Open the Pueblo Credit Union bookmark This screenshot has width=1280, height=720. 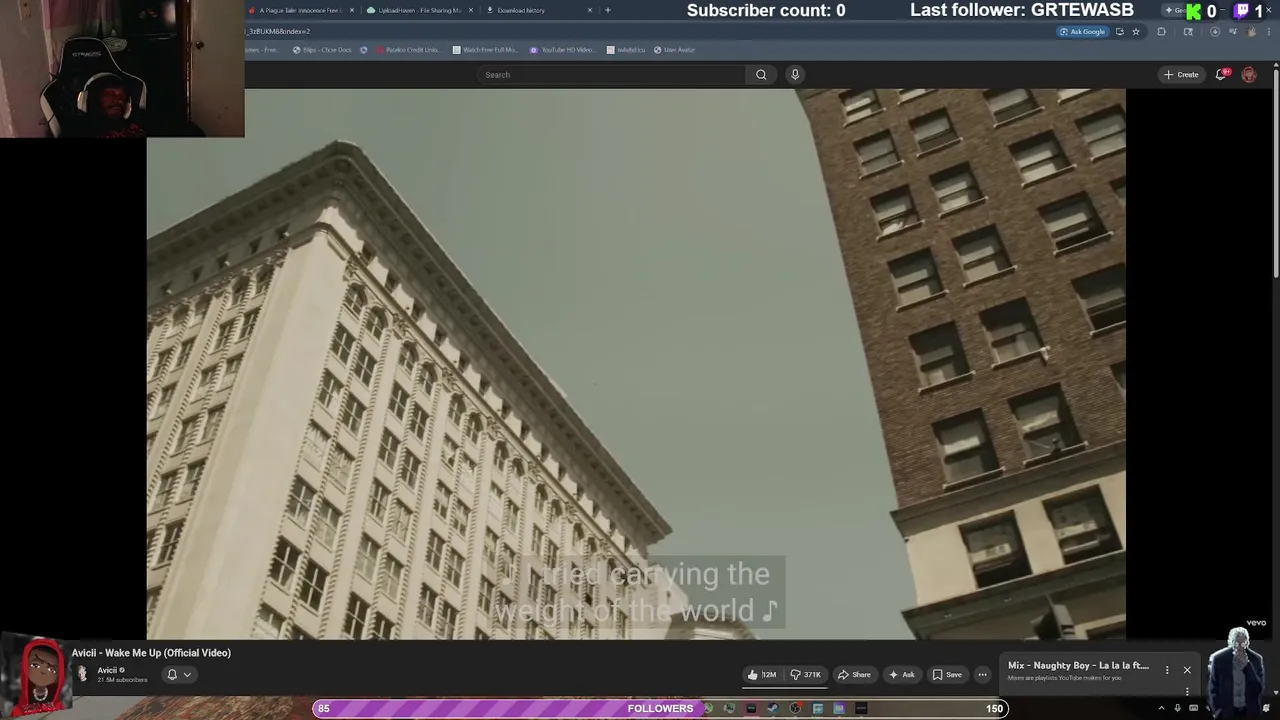[407, 49]
